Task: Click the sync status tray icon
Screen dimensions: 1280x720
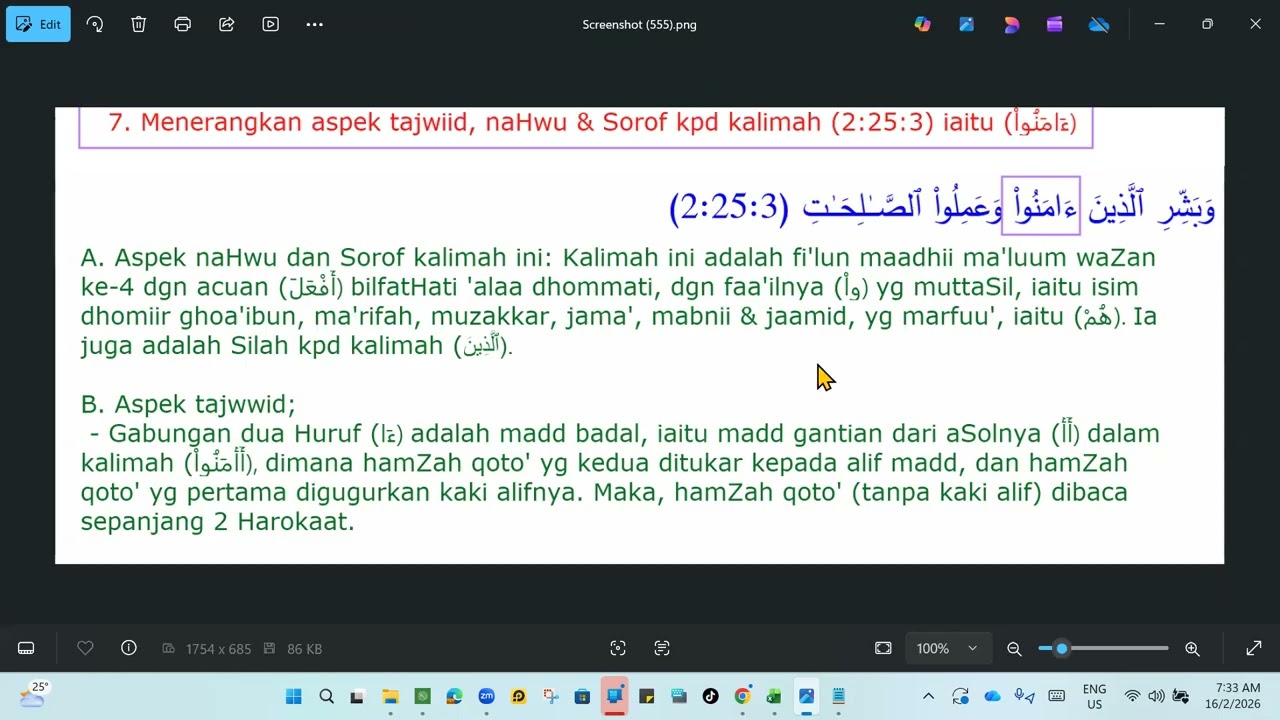Action: (x=960, y=696)
